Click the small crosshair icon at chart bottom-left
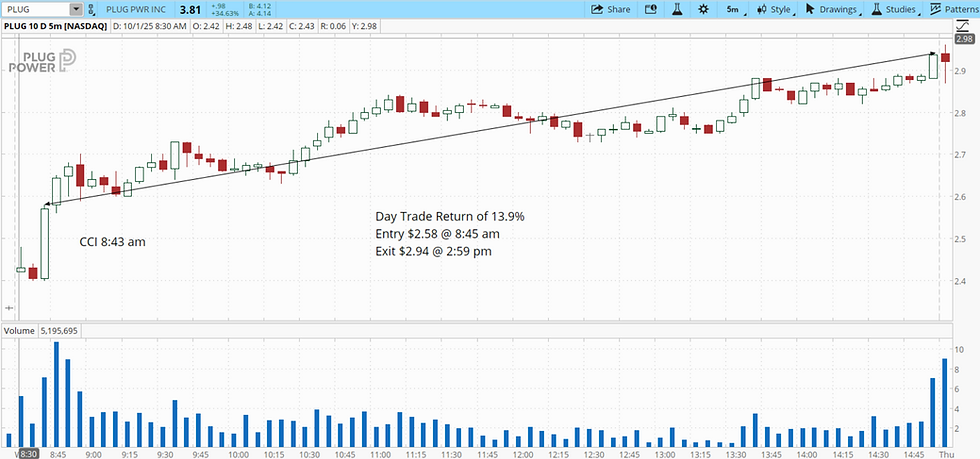The image size is (980, 459). coord(9,308)
